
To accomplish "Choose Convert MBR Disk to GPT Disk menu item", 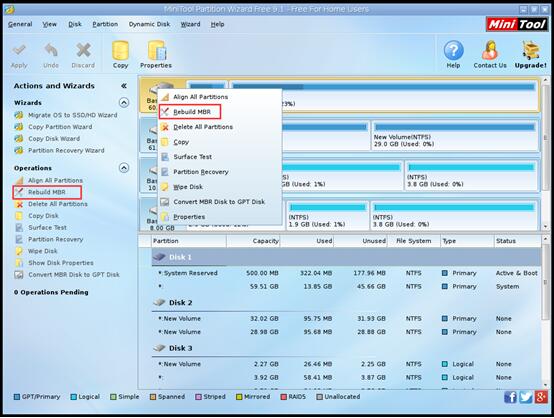I will click(220, 202).
